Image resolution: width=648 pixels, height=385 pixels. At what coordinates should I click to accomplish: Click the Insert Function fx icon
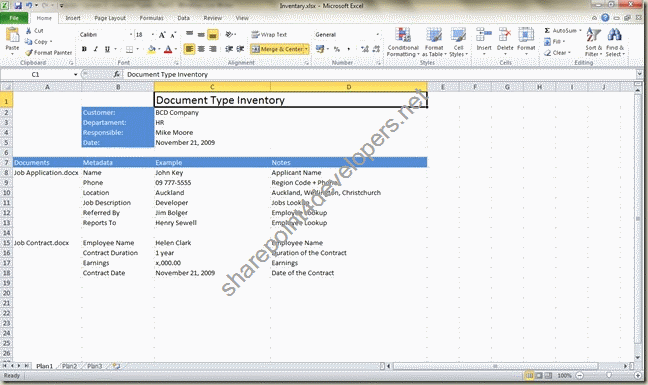pos(117,74)
